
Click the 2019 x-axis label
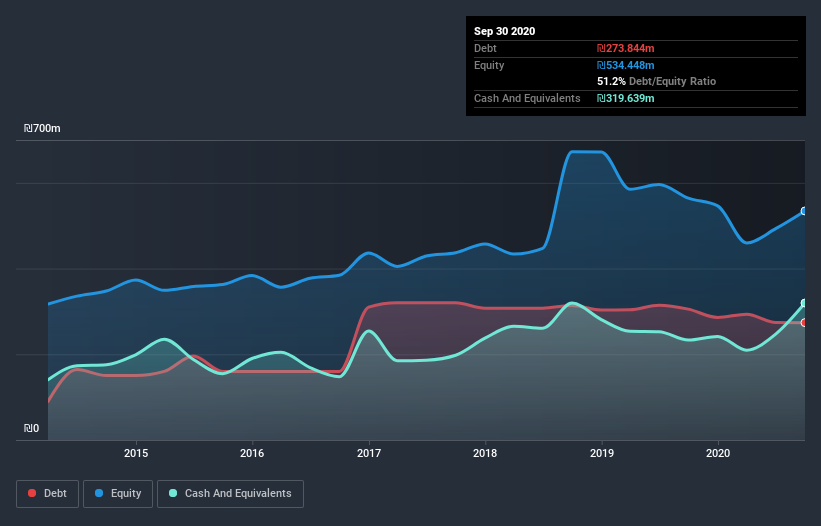602,453
